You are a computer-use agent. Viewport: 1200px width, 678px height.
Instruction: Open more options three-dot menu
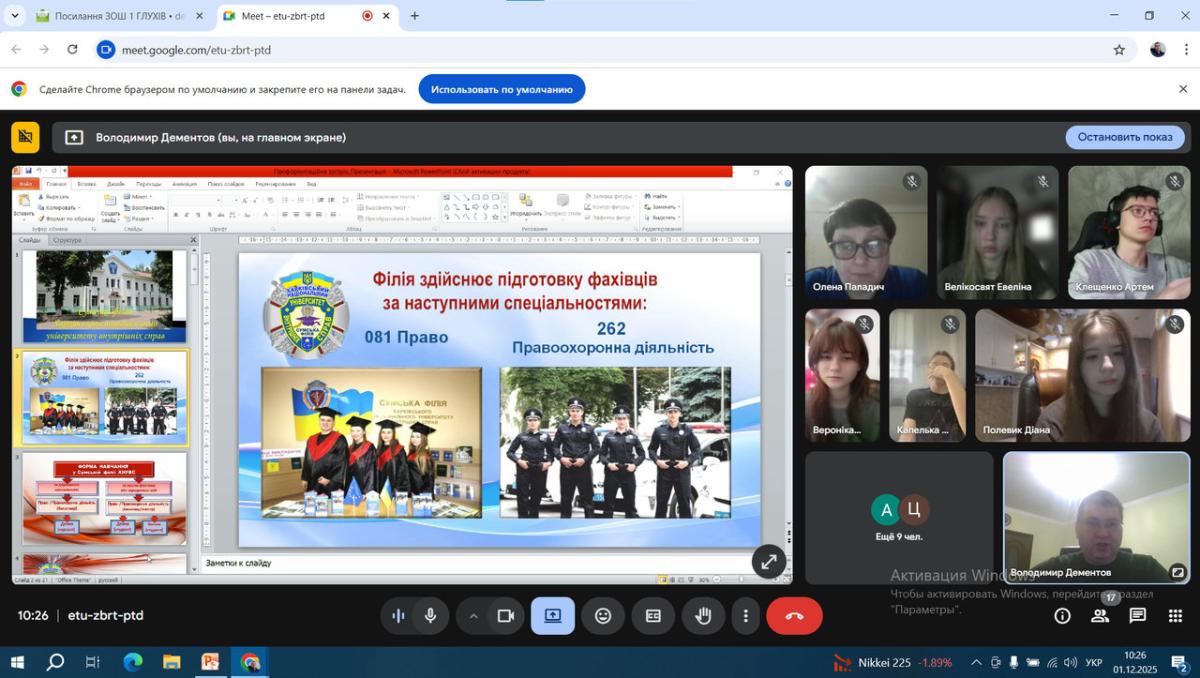click(x=745, y=616)
